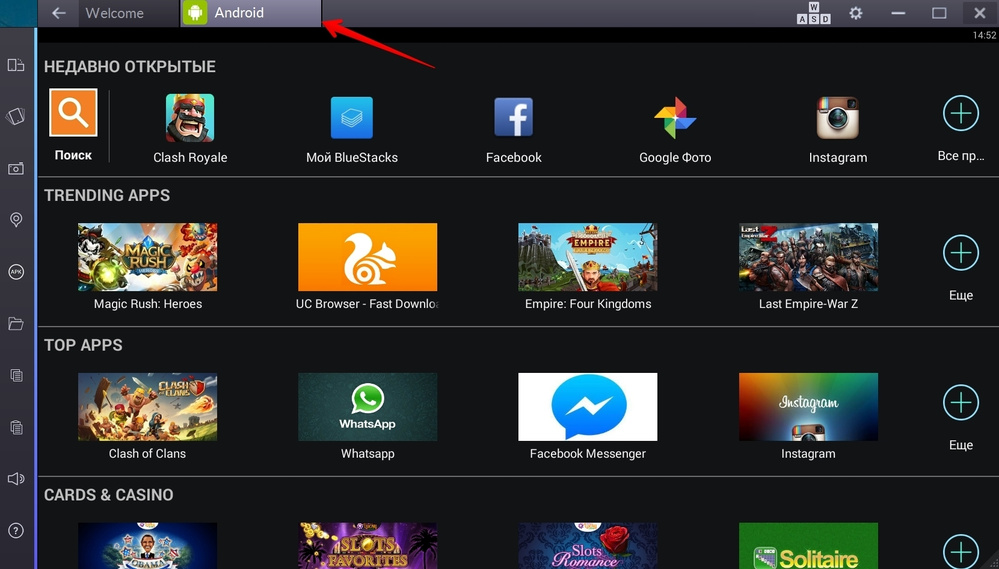Take a screenshot with camera sidebar icon
999x569 pixels.
pyautogui.click(x=16, y=169)
